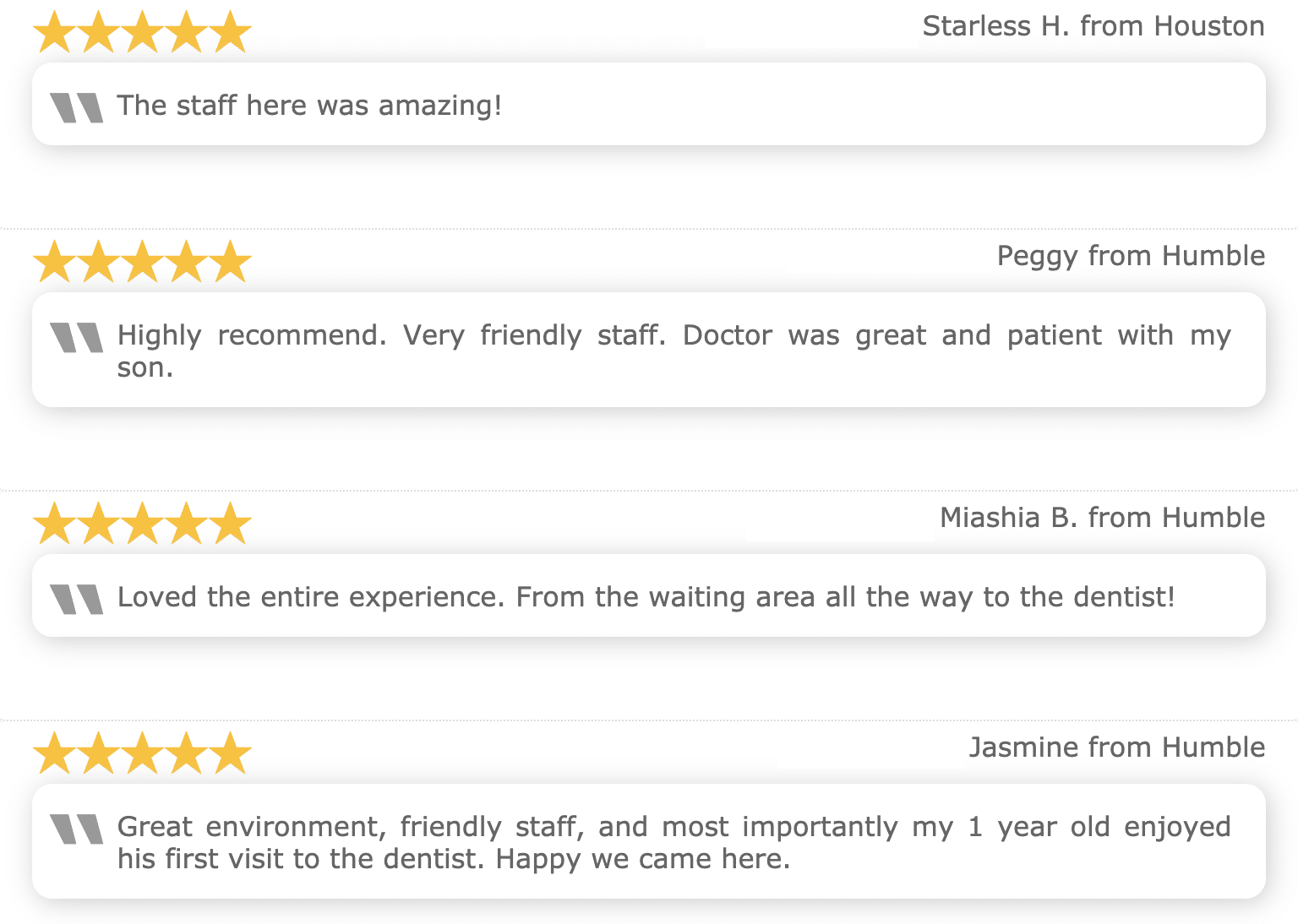The height and width of the screenshot is (924, 1298).
Task: Click the text 'Happy we came here.' in Jasmine's review
Action: pyautogui.click(x=643, y=860)
